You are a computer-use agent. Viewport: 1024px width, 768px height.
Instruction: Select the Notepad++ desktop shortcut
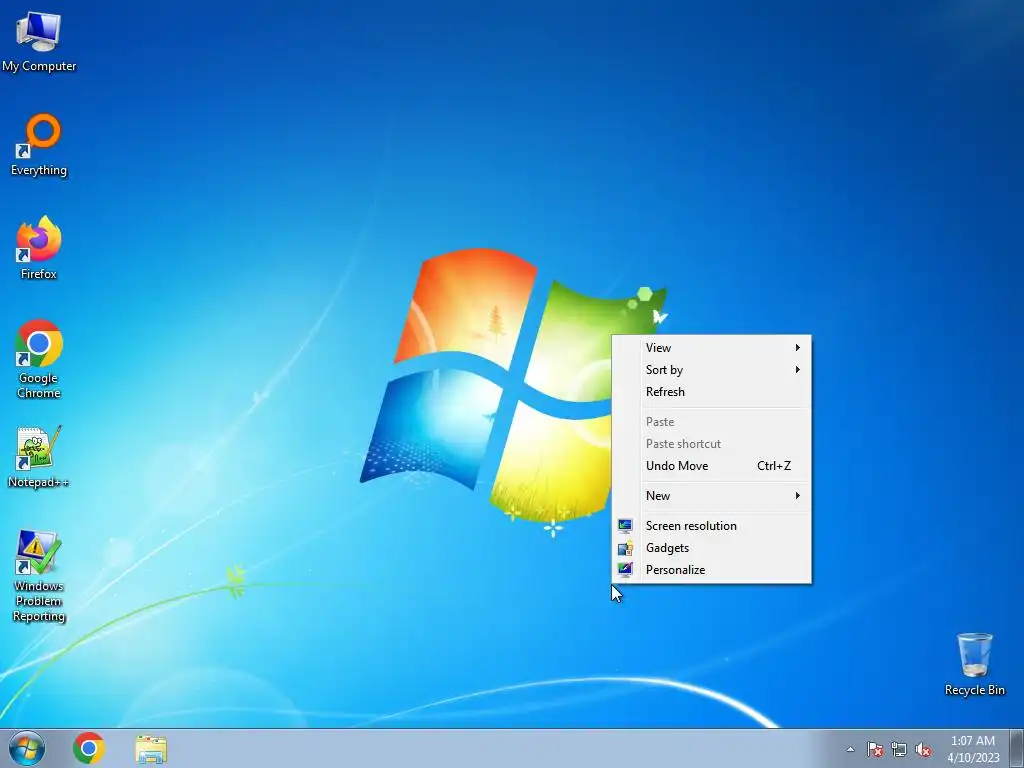coord(39,457)
